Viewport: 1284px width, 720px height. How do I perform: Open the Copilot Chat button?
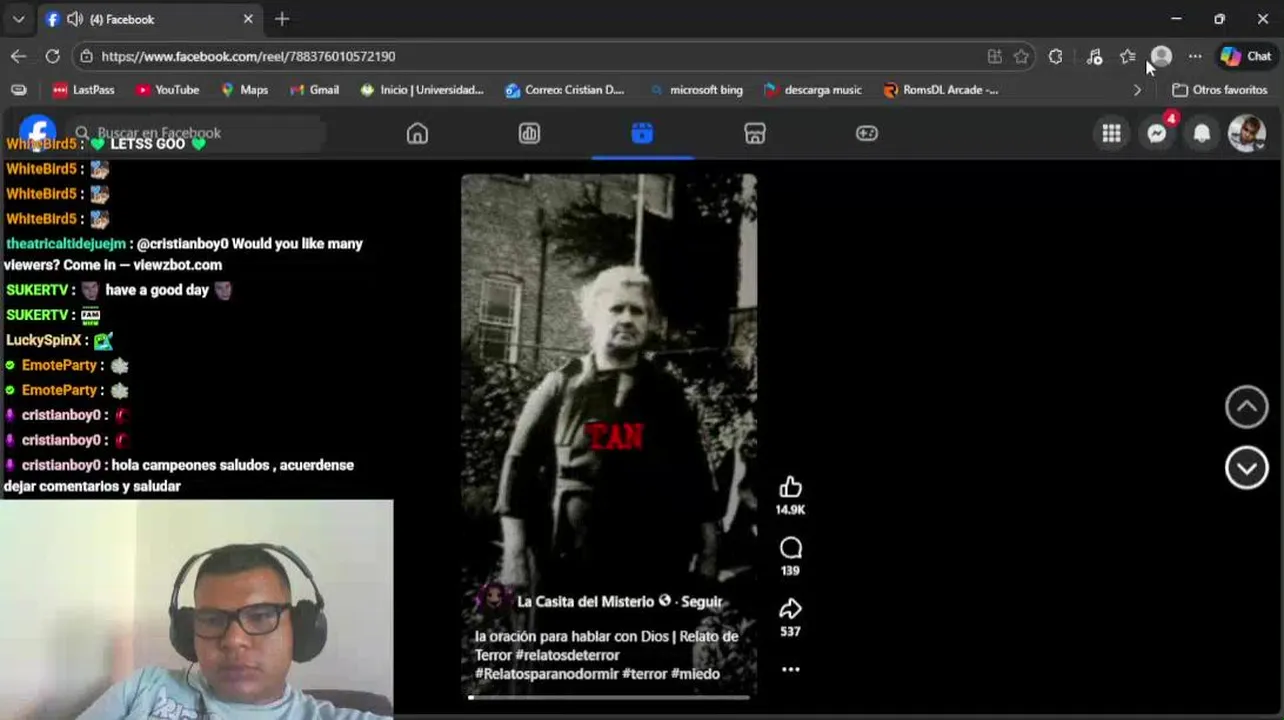coord(1246,56)
